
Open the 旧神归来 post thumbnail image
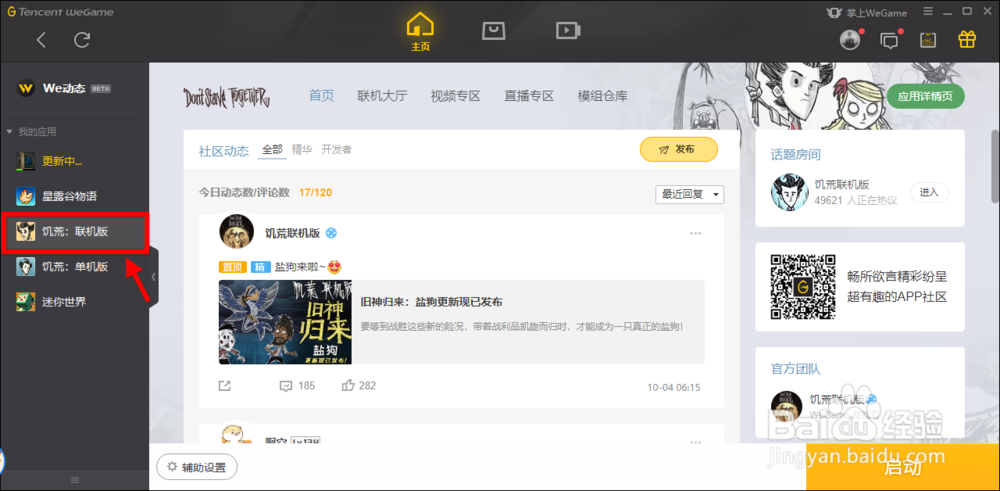tap(285, 322)
